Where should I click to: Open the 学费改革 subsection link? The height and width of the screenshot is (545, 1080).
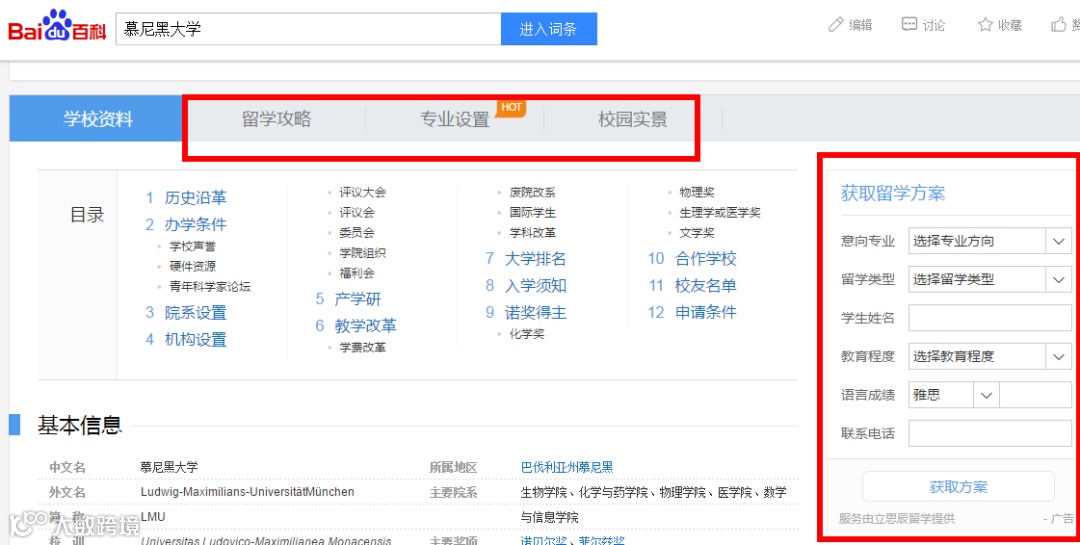[x=362, y=347]
